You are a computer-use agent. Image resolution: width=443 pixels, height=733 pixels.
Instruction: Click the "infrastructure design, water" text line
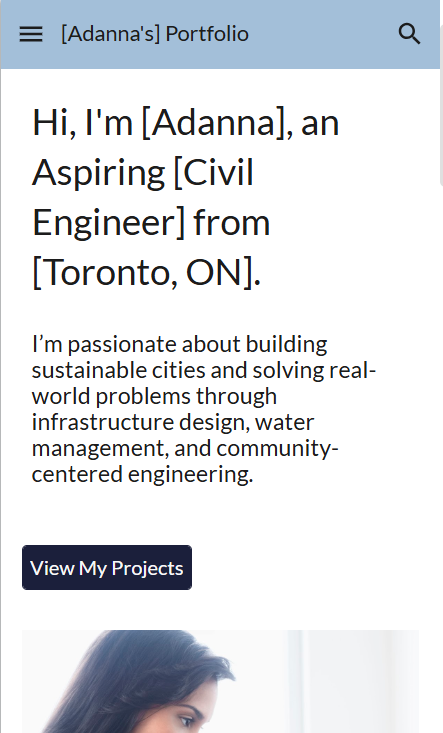point(173,422)
